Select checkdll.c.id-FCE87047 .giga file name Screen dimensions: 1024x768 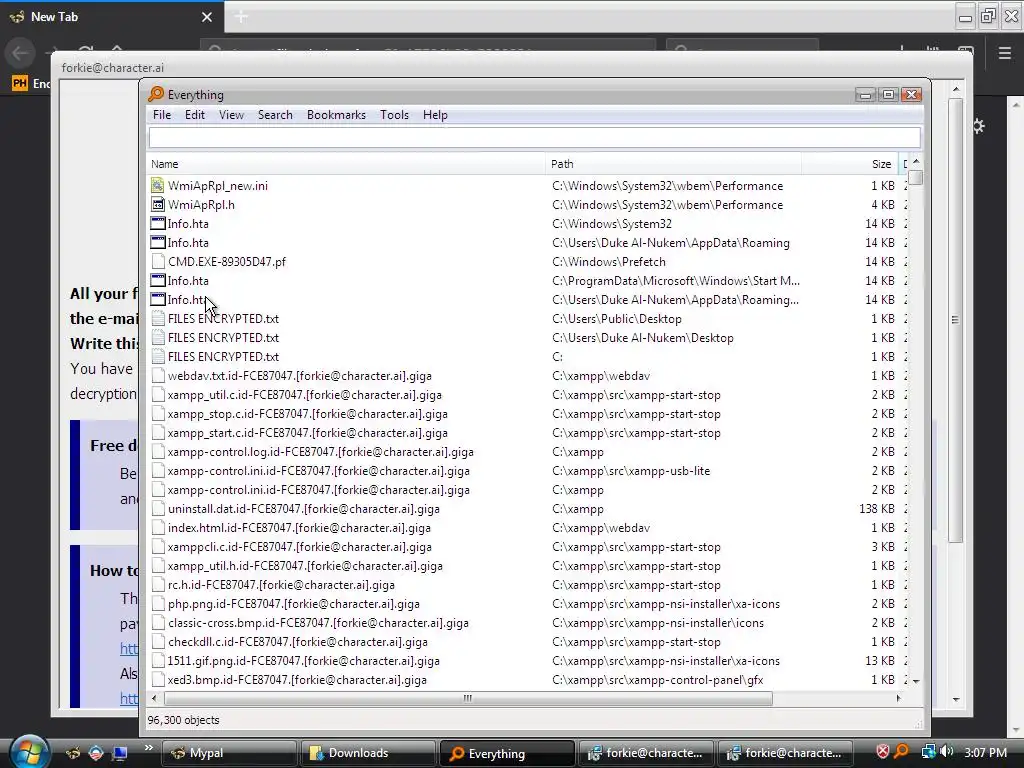point(298,641)
